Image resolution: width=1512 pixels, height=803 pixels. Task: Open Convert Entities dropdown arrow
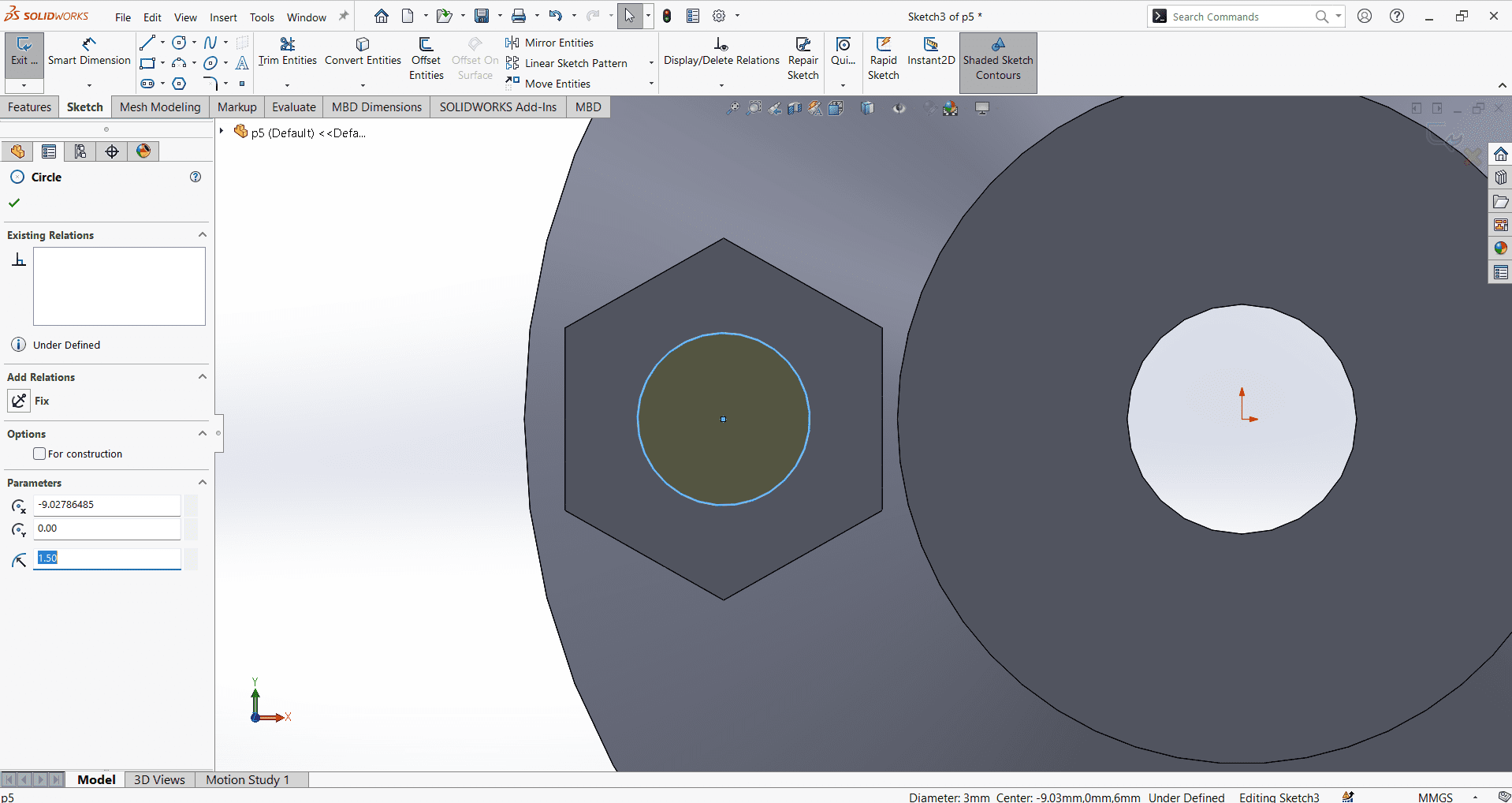[x=363, y=85]
